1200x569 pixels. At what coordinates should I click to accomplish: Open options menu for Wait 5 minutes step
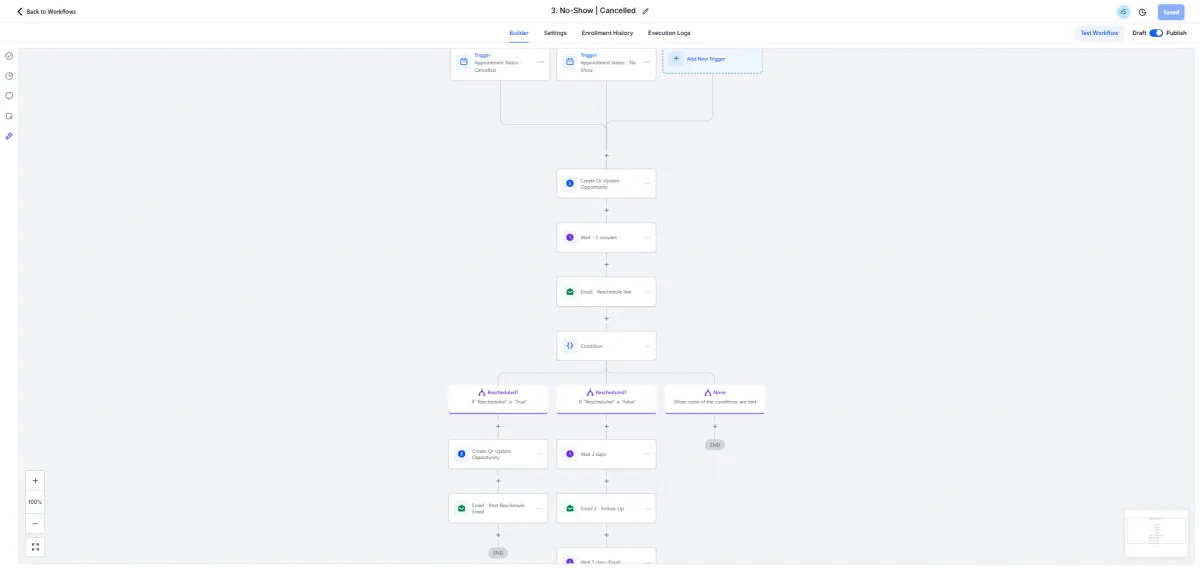648,238
